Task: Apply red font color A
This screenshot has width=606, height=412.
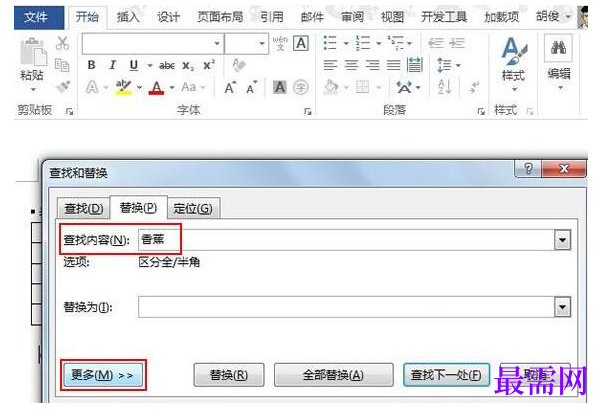Action: pyautogui.click(x=157, y=87)
